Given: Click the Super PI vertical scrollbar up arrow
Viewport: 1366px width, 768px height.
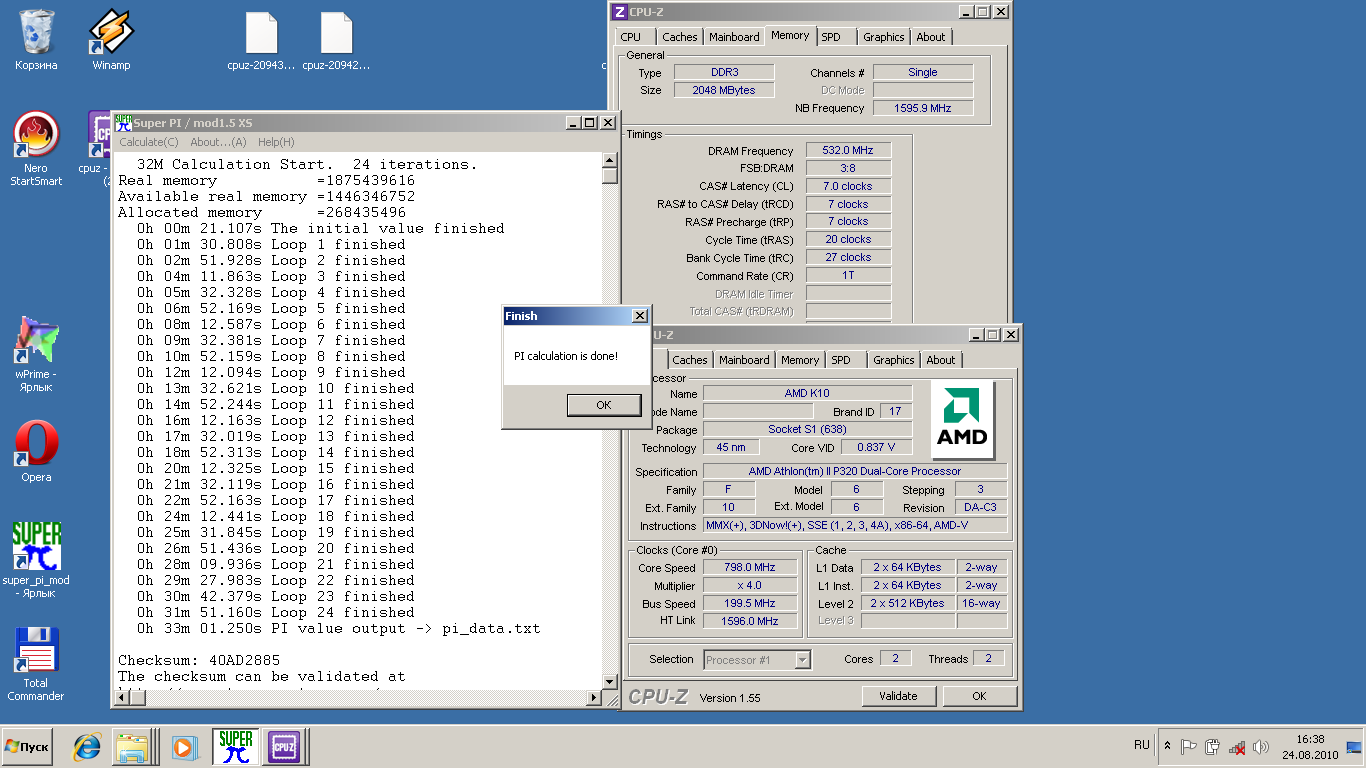Looking at the screenshot, I should tap(610, 160).
